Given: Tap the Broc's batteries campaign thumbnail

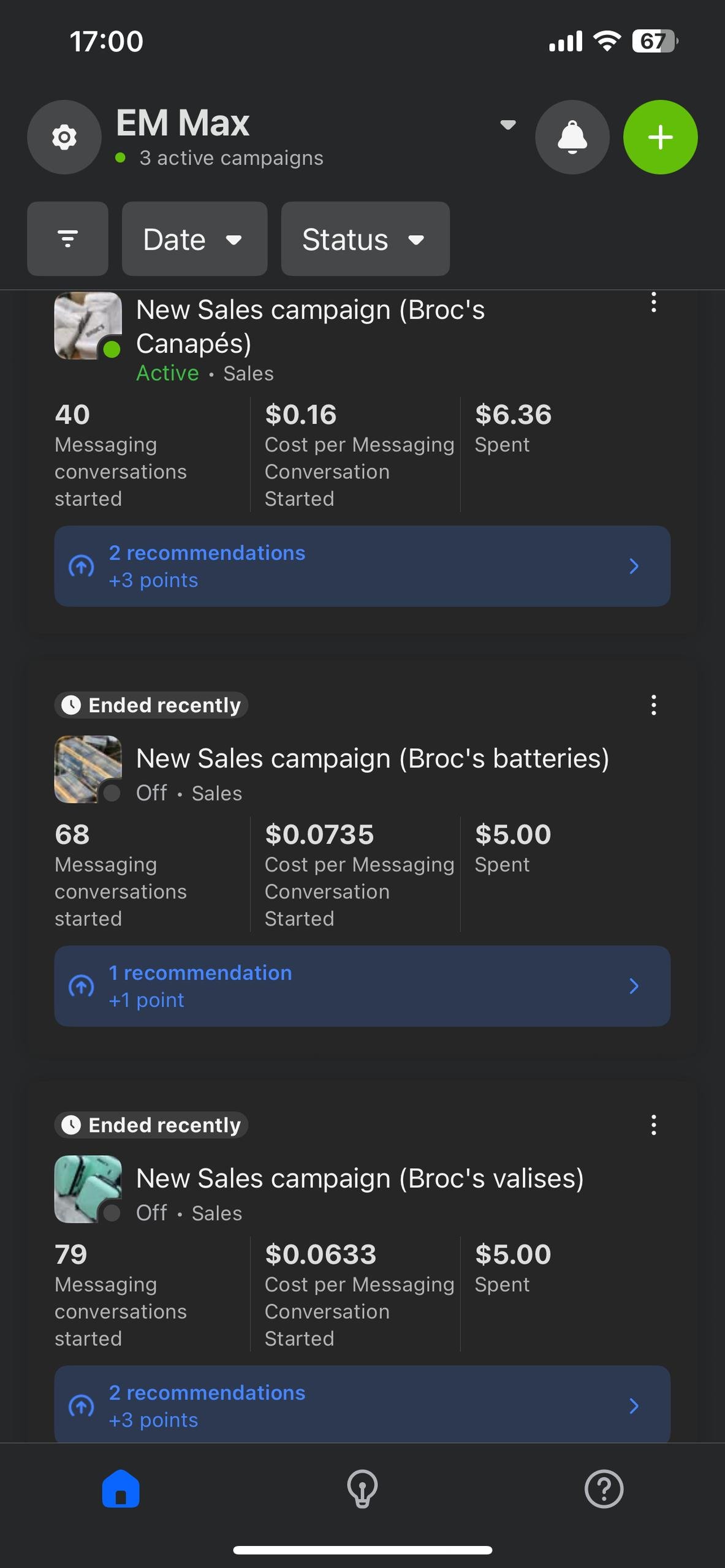Looking at the screenshot, I should click(88, 769).
